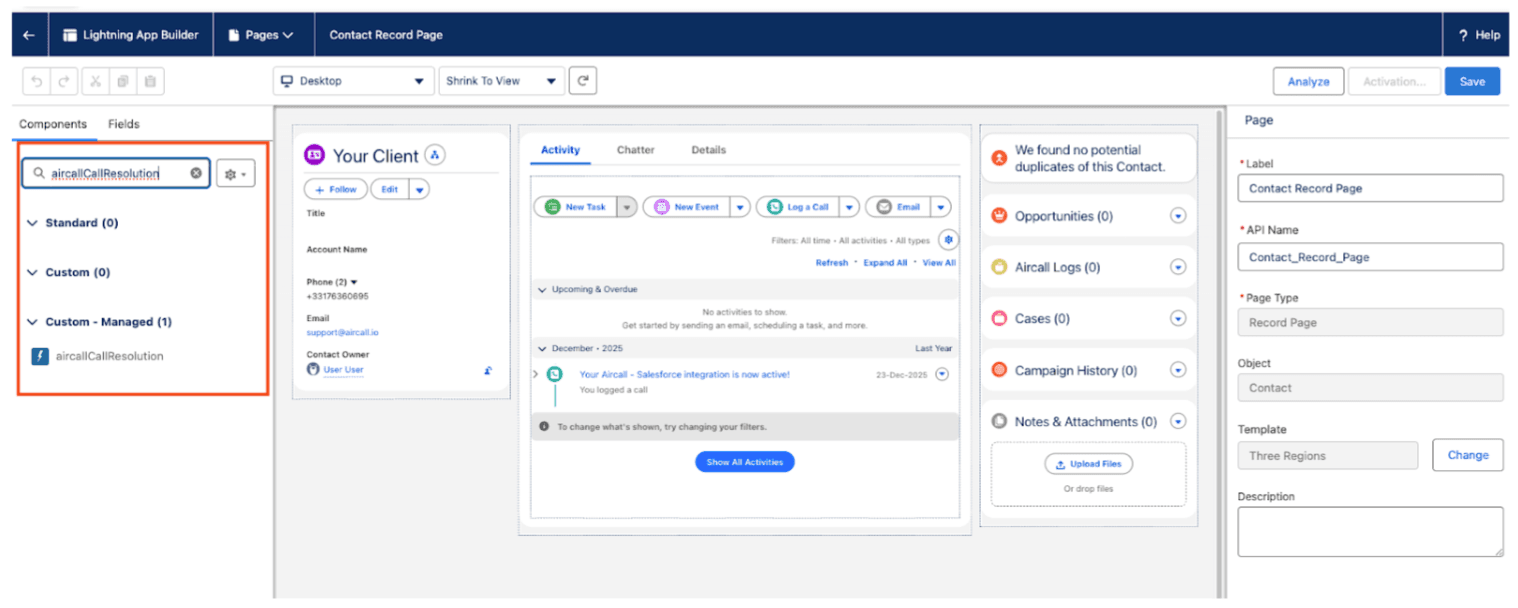This screenshot has width=1518, height=608.
Task: Clear the component search with the X icon
Action: click(x=196, y=174)
